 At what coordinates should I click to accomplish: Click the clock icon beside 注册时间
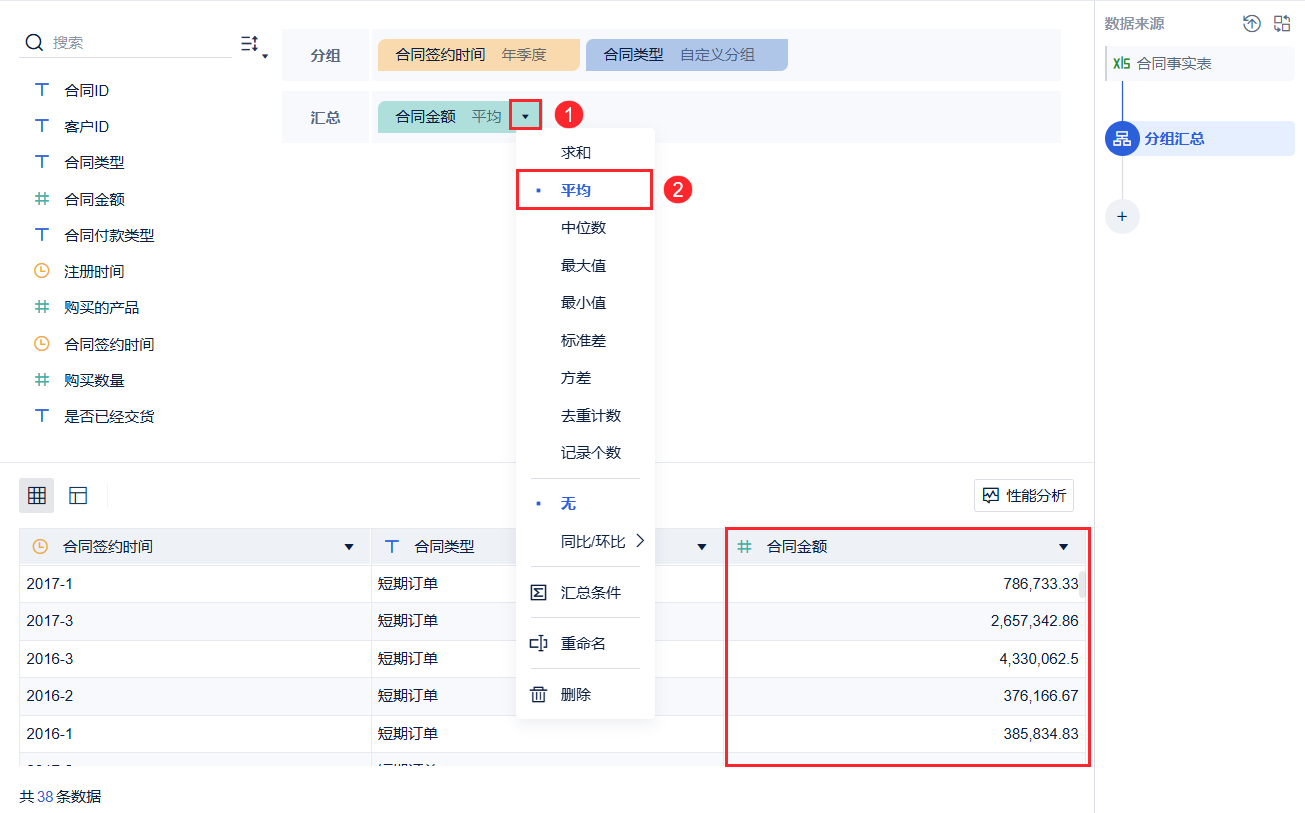click(x=41, y=271)
